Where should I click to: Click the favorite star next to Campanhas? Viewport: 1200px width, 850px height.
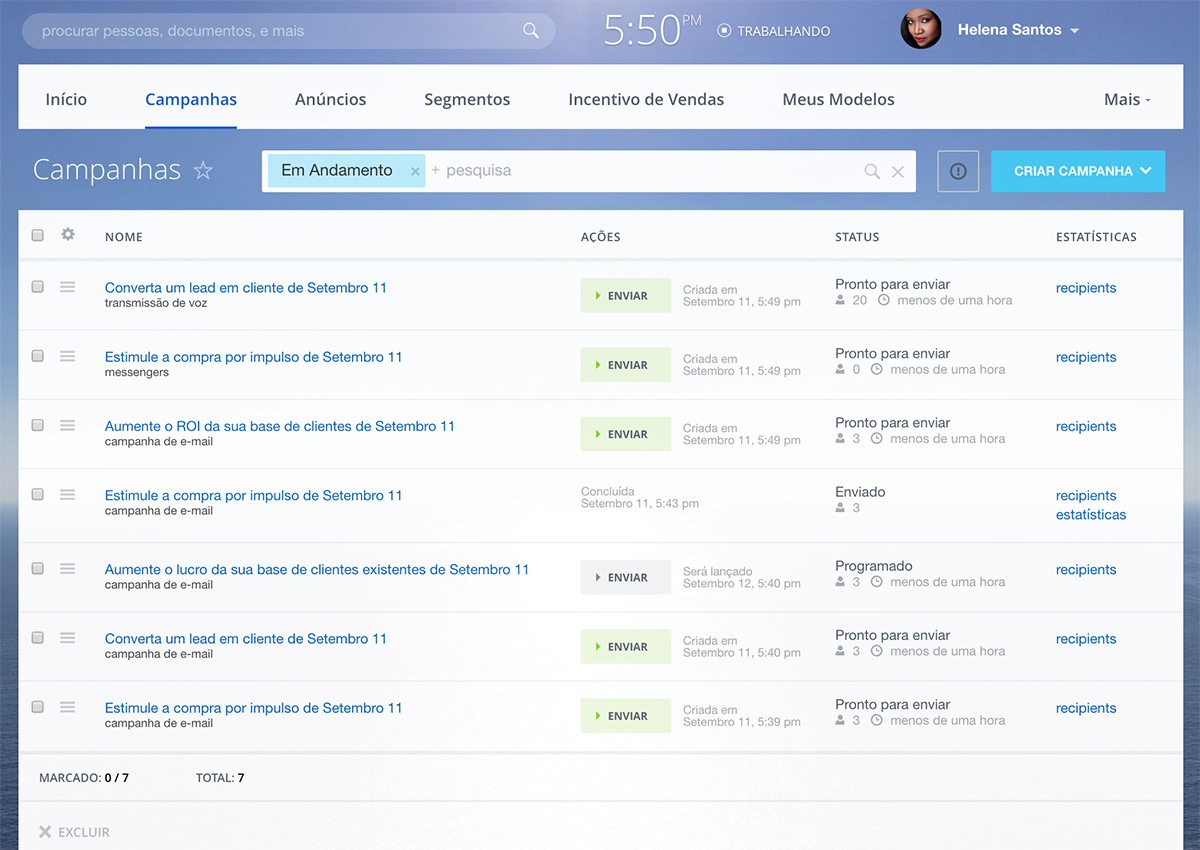(x=203, y=171)
